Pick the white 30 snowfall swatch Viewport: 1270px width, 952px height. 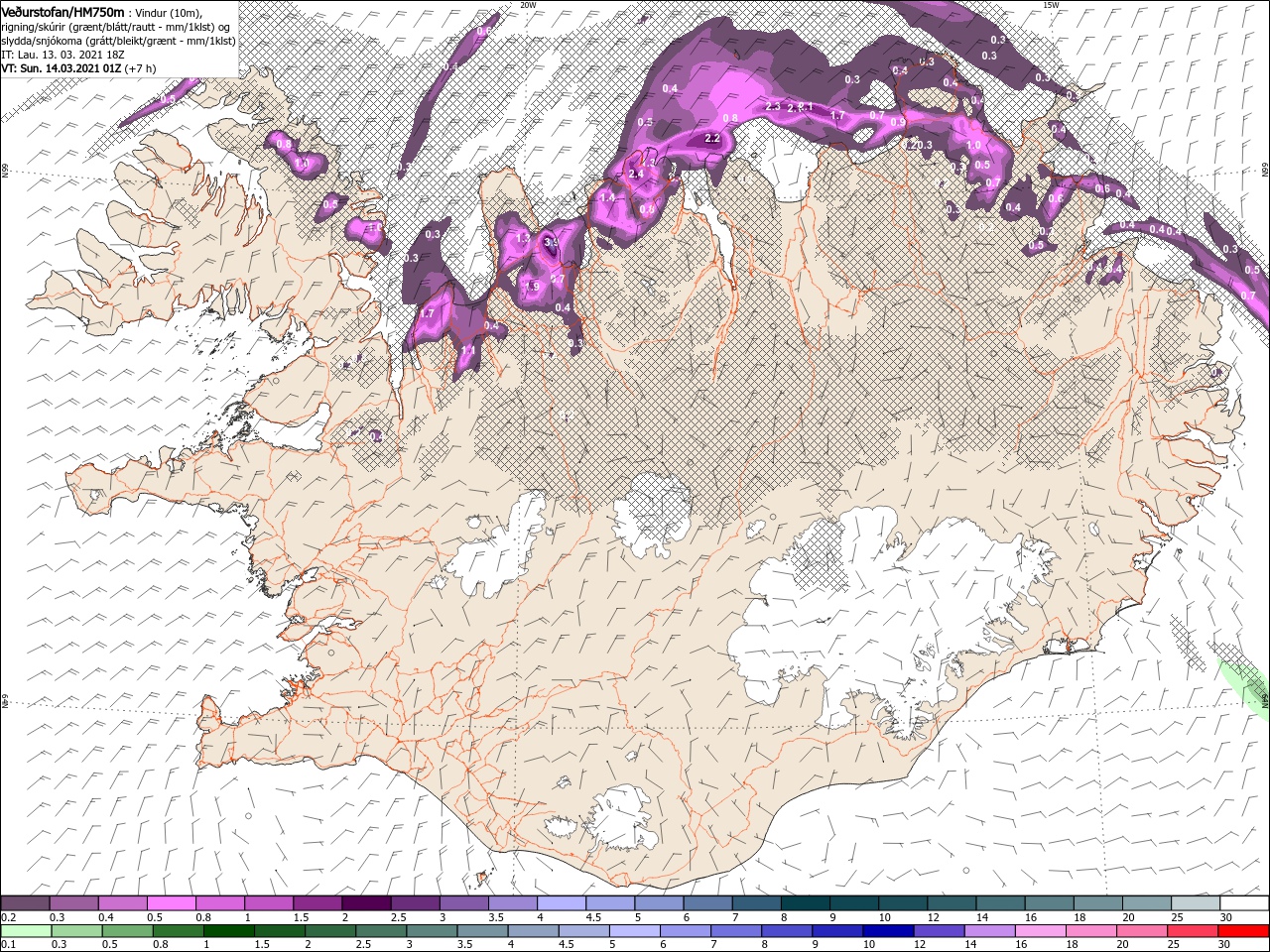[x=1244, y=903]
